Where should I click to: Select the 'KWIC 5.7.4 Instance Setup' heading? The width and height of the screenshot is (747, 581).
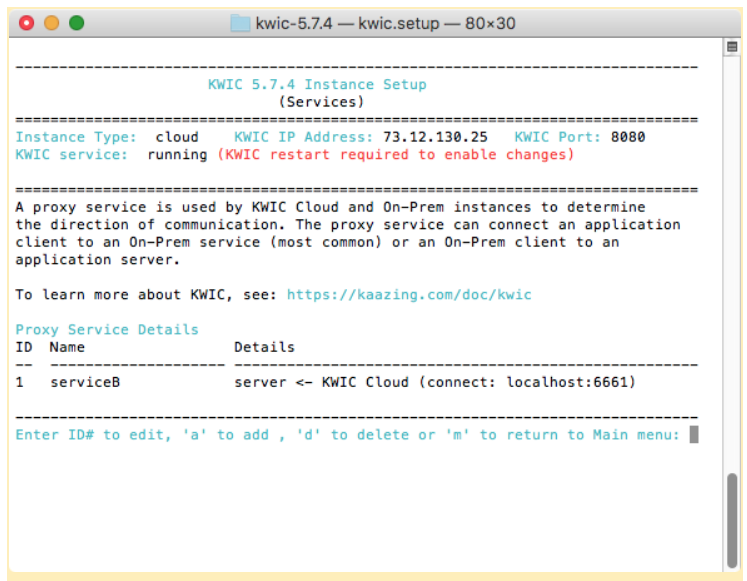tap(317, 84)
